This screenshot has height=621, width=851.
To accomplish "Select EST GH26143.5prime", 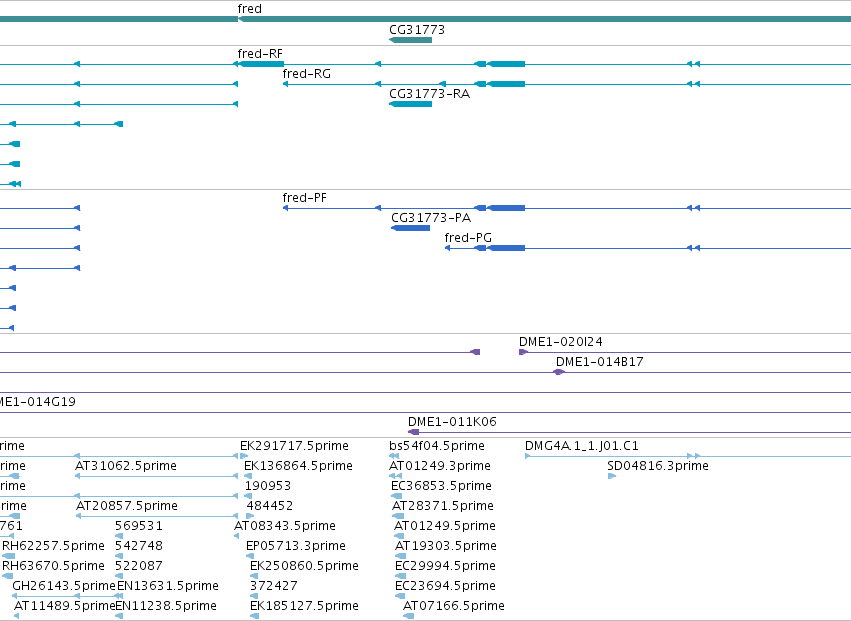I will pos(64,586).
